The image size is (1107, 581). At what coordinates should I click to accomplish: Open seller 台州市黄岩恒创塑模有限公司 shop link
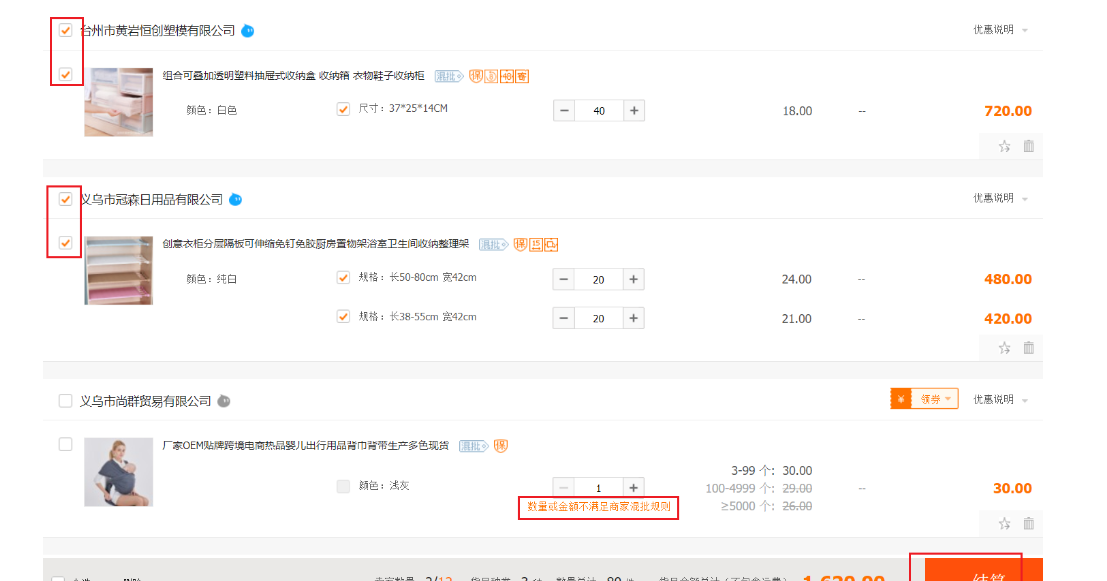click(157, 30)
